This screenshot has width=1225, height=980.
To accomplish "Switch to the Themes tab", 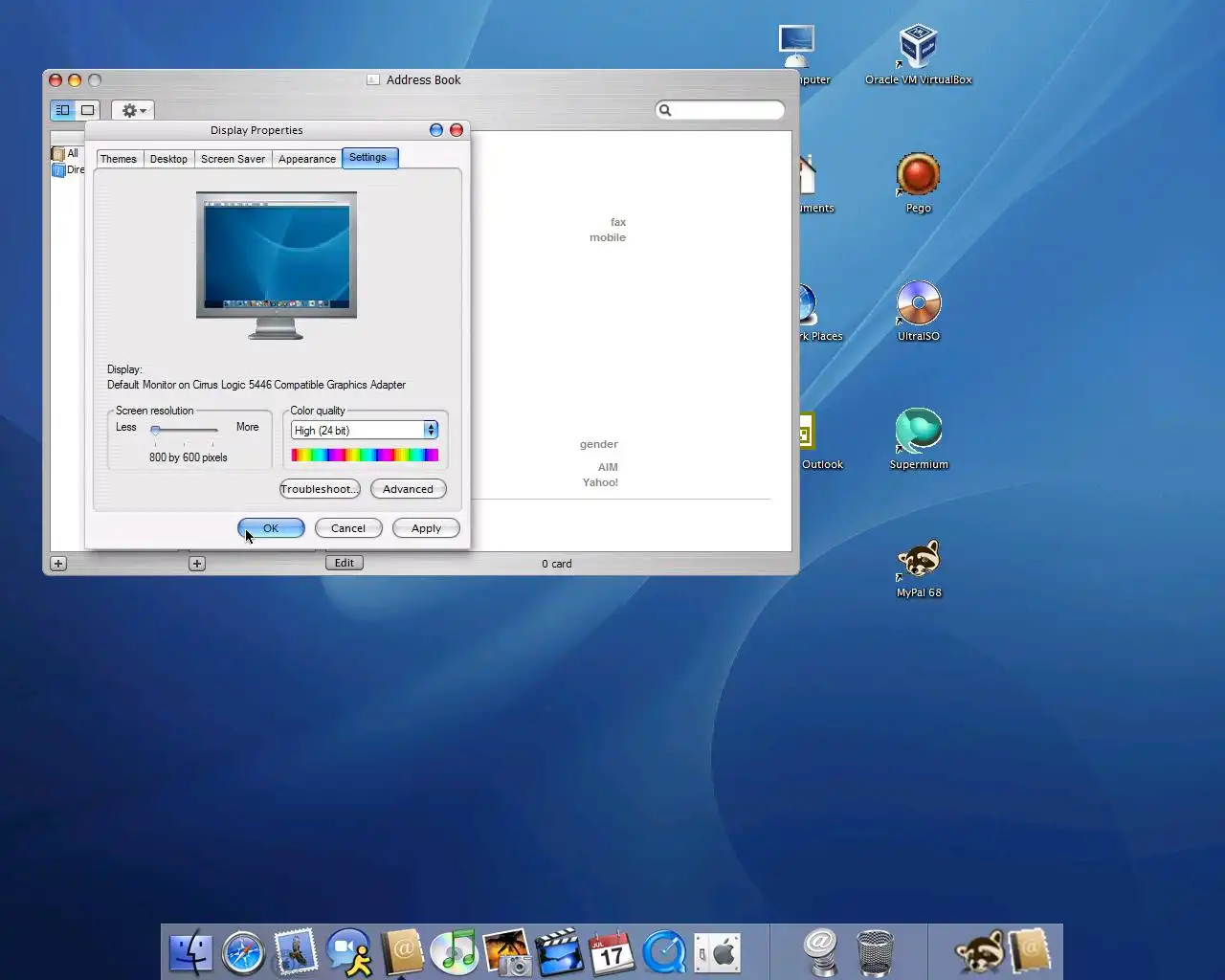I will coord(119,159).
